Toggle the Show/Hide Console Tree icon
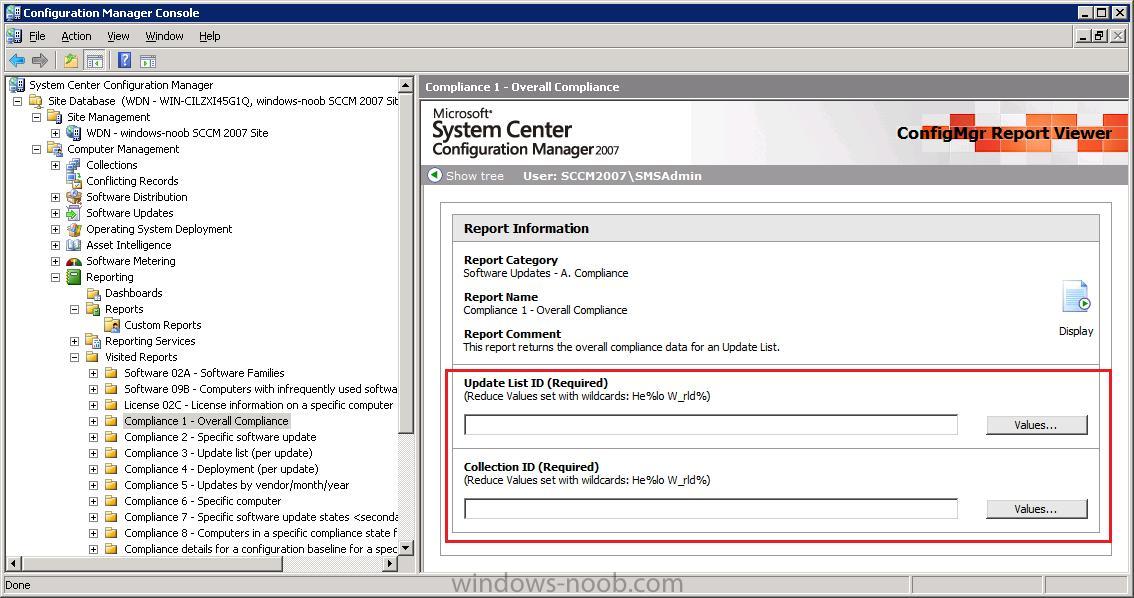 (x=94, y=61)
